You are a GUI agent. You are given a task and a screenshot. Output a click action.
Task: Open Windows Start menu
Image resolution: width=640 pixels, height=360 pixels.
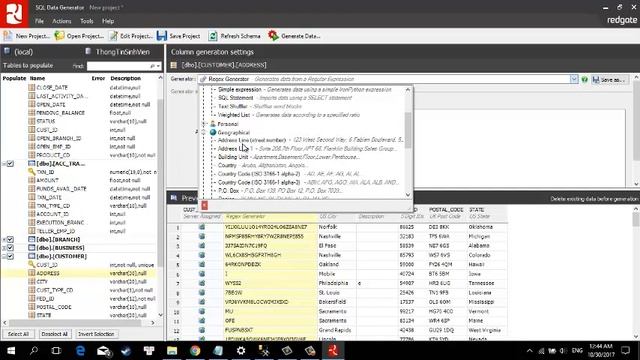point(11,350)
